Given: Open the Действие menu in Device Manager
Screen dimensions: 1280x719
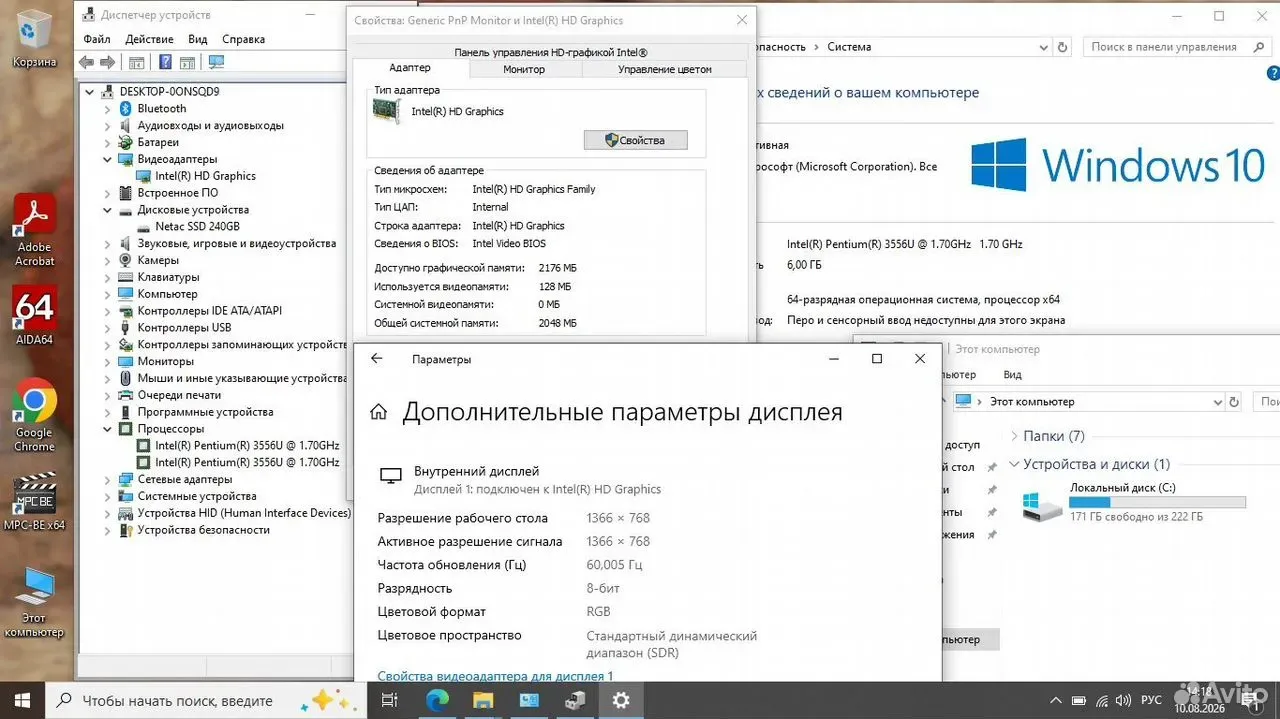Looking at the screenshot, I should [150, 39].
